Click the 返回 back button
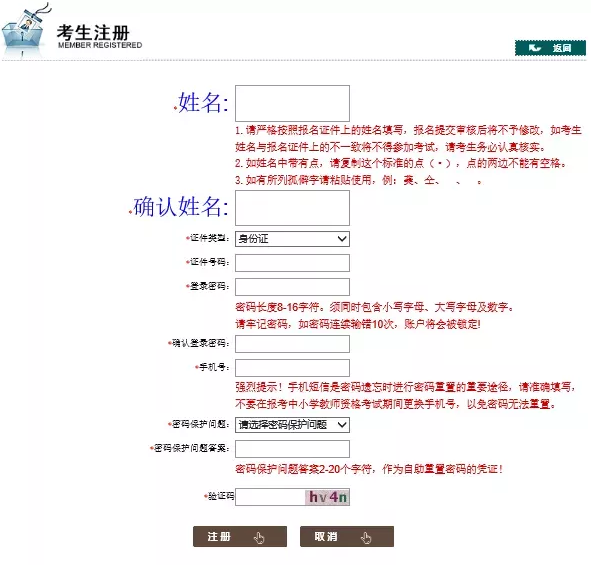 pyautogui.click(x=550, y=48)
